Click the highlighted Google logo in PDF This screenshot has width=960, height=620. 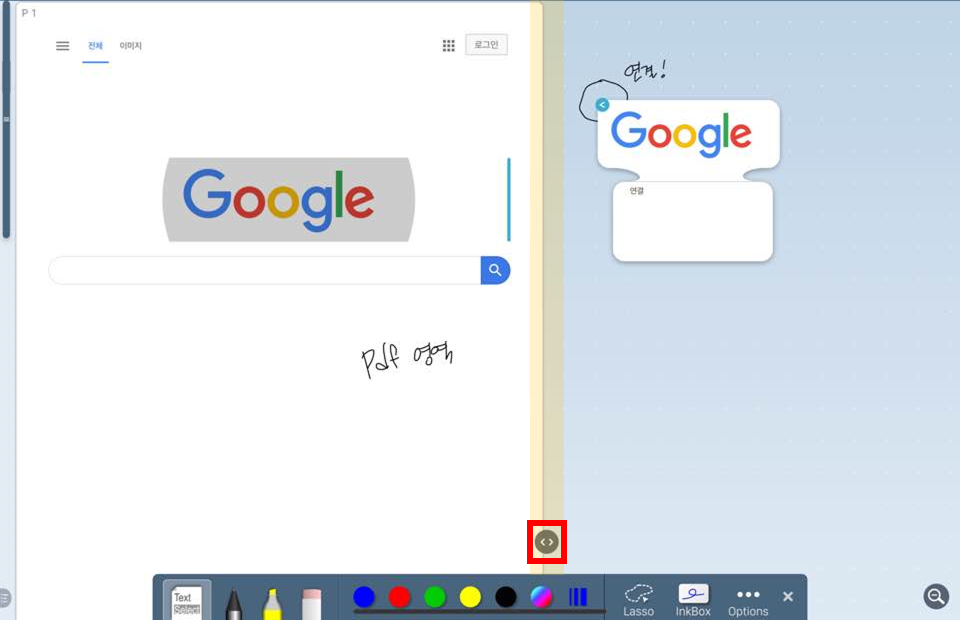288,200
